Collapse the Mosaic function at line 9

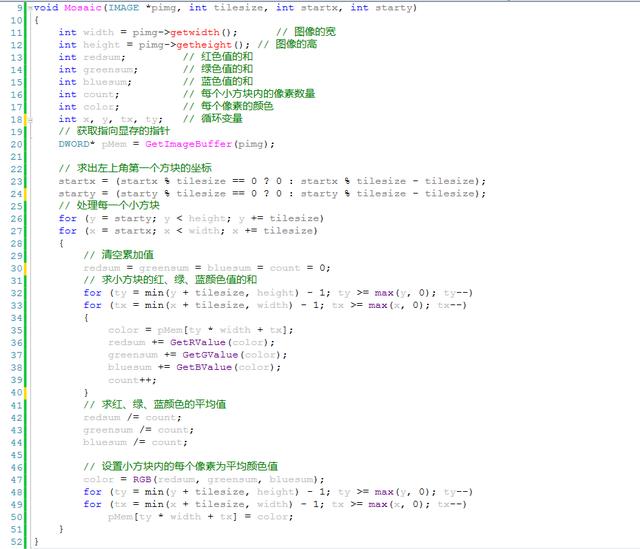tap(30, 8)
